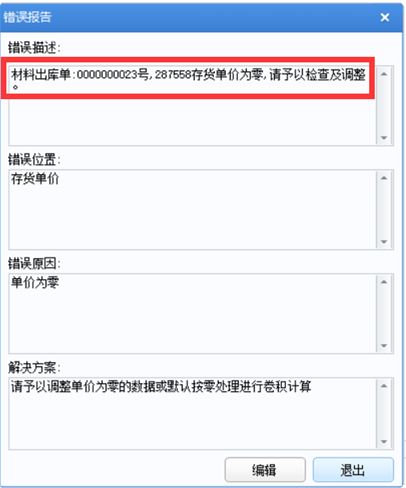Screen dimensions: 406x488
Task: Click the 单价为零 text in 错误原因 box
Action: click(35, 283)
